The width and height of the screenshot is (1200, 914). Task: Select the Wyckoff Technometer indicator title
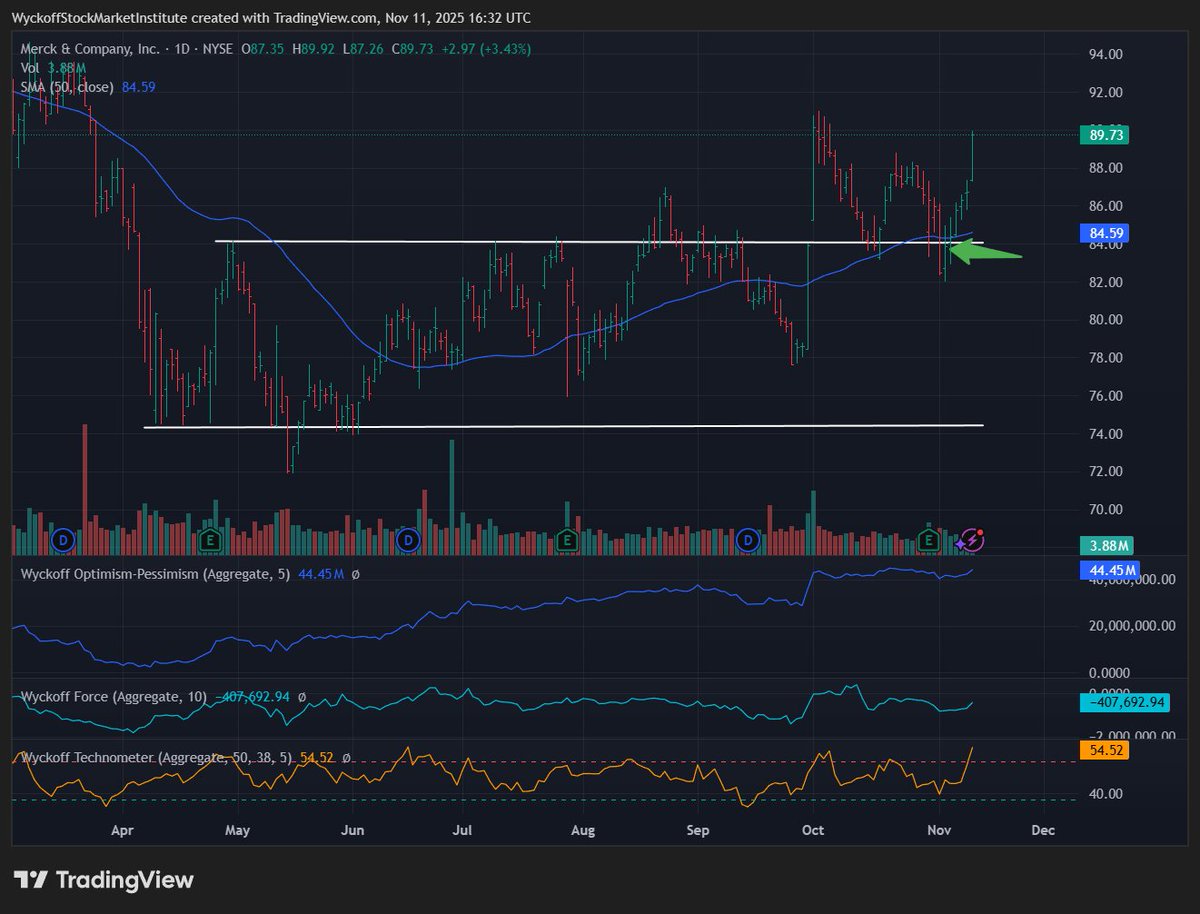click(x=157, y=758)
